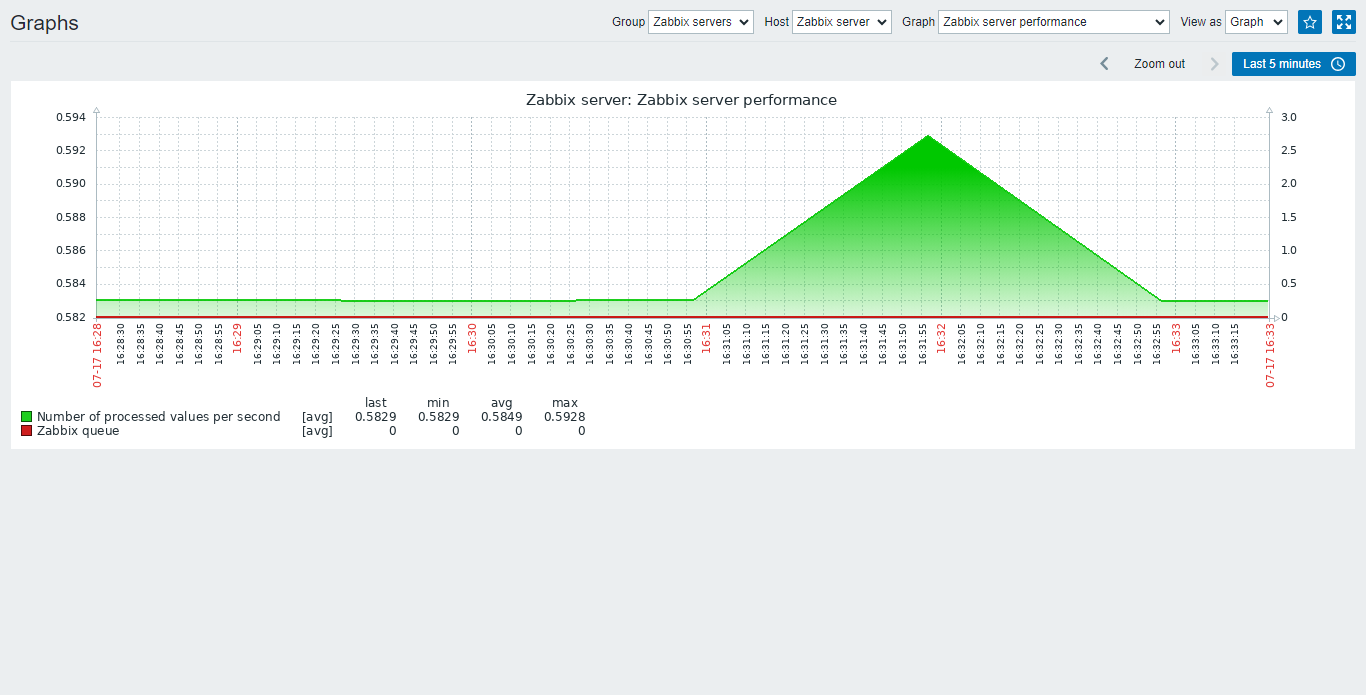The width and height of the screenshot is (1366, 695).
Task: Click the graph peak near 16:31:55
Action: click(x=928, y=136)
